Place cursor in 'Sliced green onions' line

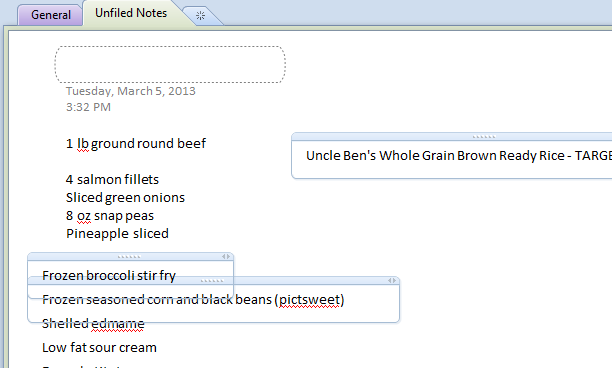(x=125, y=198)
